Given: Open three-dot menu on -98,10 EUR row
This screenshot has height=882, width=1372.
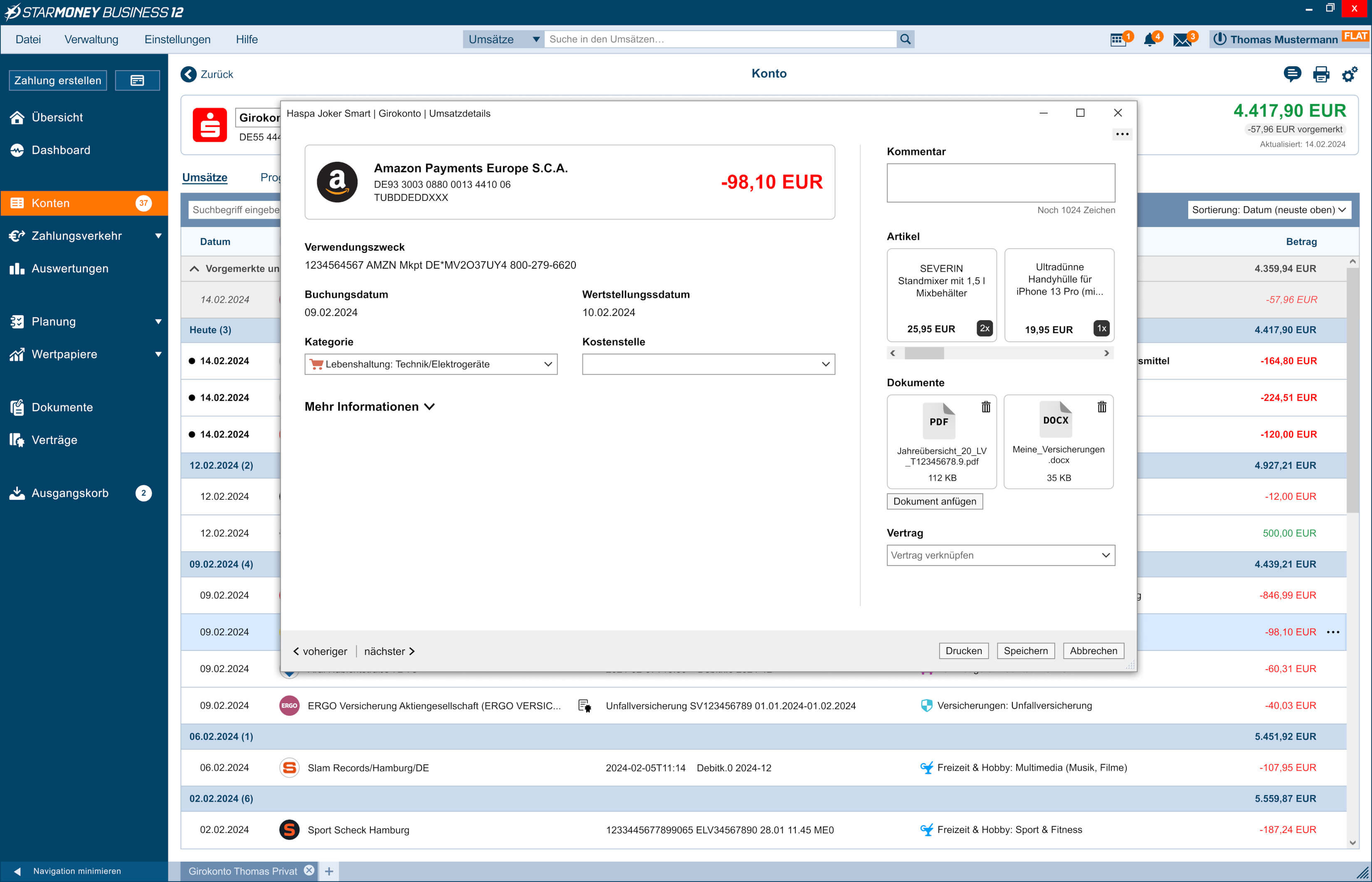Looking at the screenshot, I should (1333, 632).
